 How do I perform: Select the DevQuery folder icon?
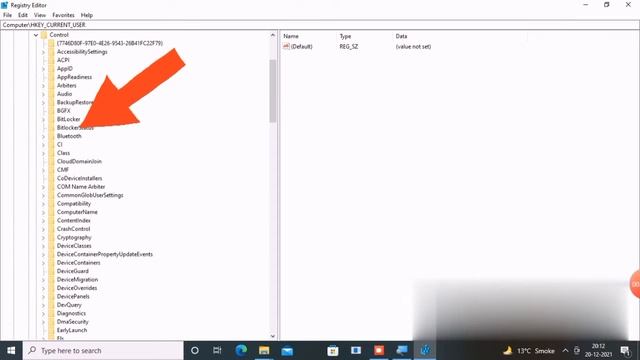click(51, 305)
